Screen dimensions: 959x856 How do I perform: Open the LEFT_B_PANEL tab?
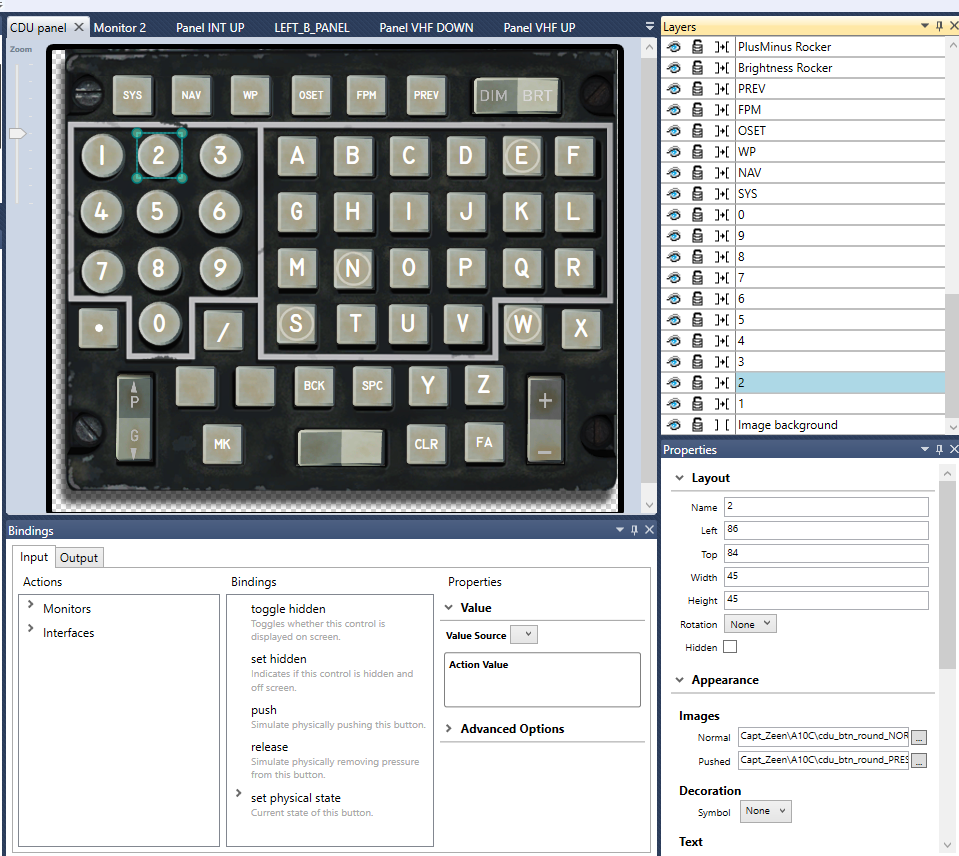[x=312, y=28]
